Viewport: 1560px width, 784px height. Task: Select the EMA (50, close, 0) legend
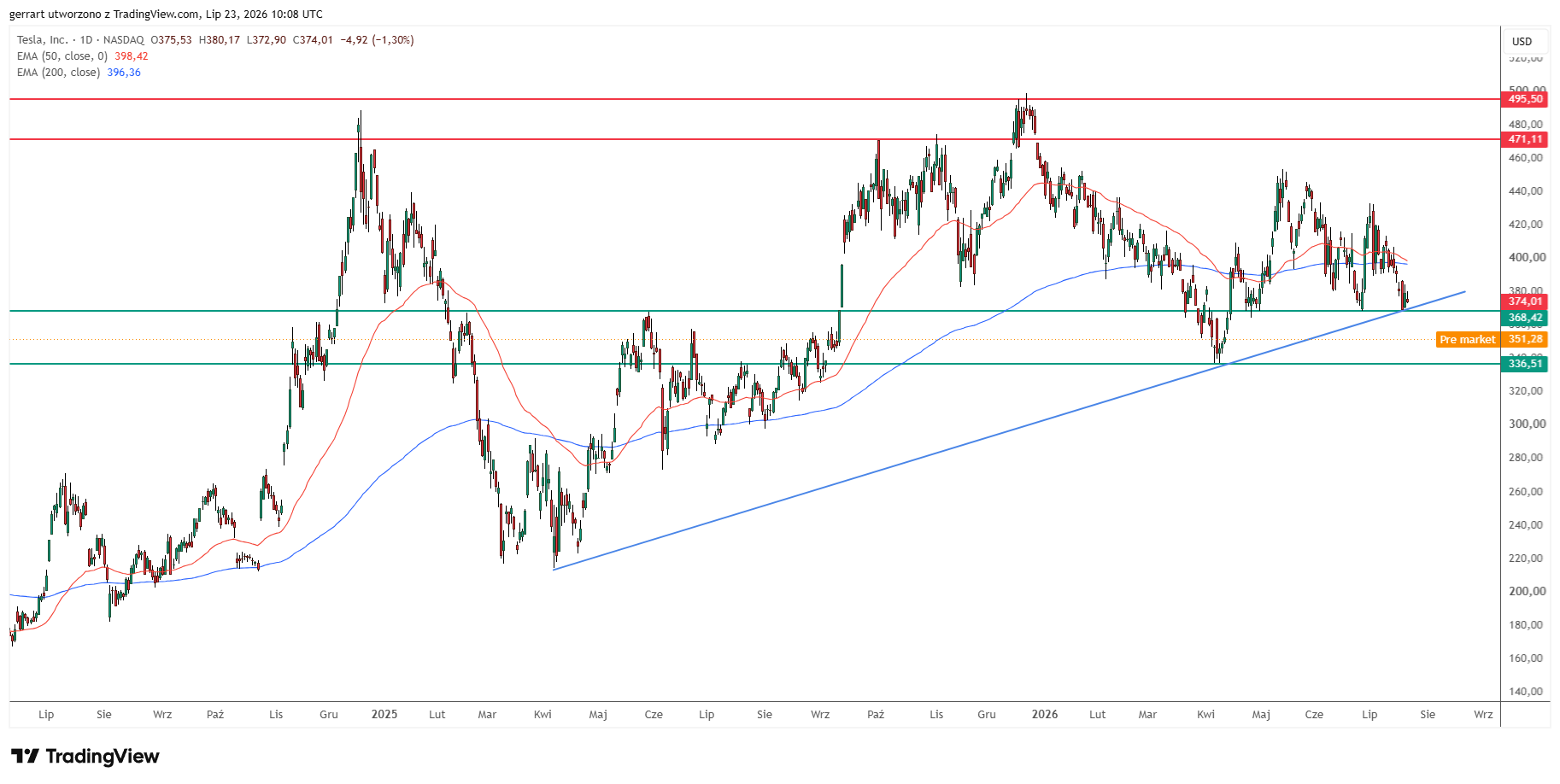pyautogui.click(x=62, y=56)
